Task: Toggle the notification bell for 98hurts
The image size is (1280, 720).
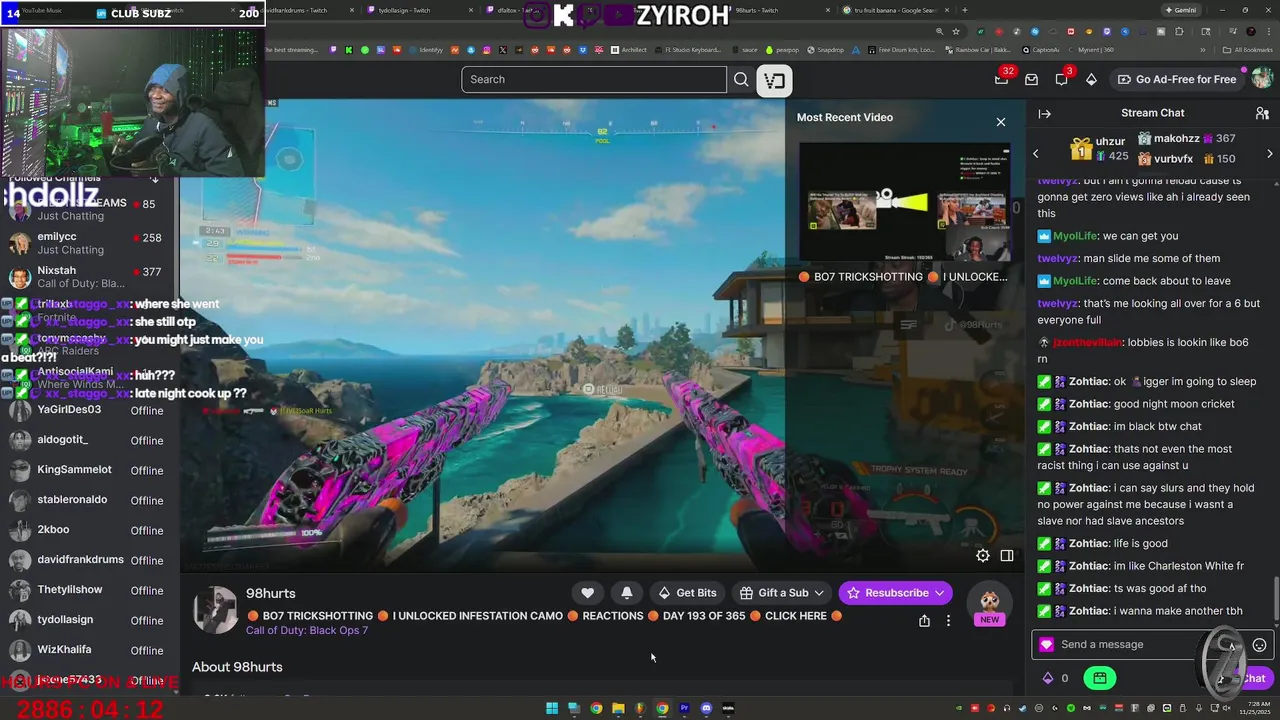Action: 627,593
